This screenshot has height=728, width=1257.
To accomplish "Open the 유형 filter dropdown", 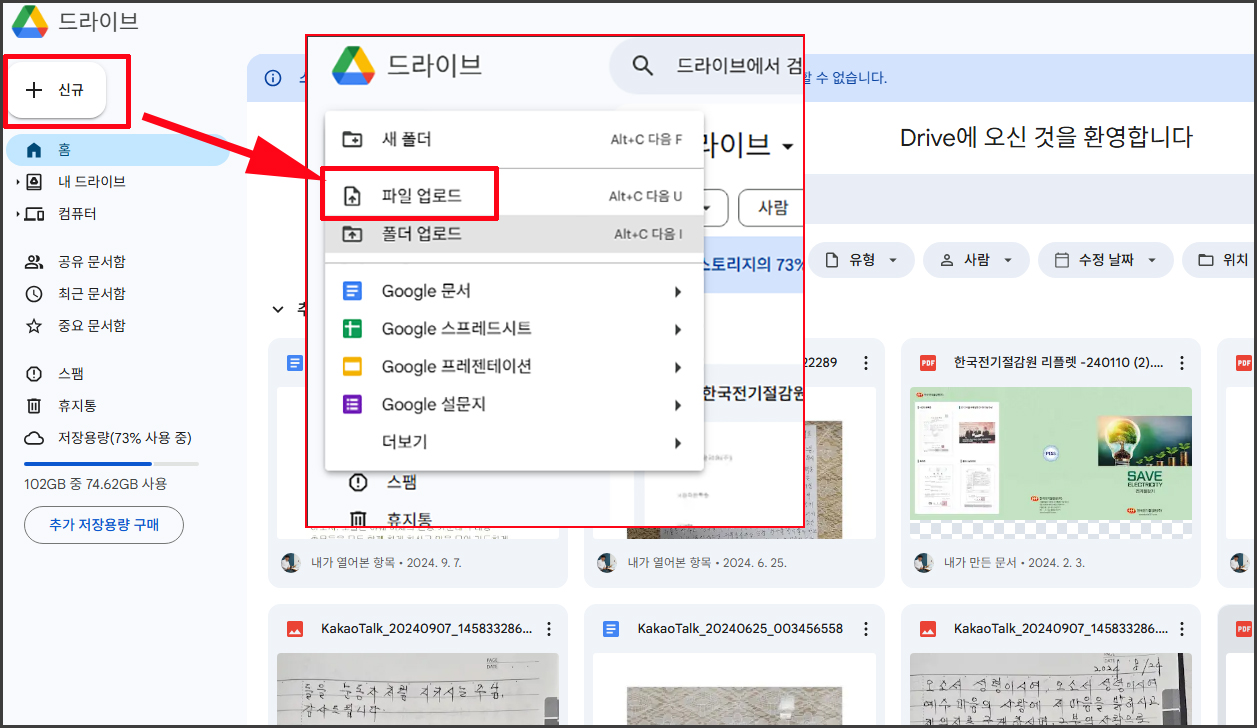I will click(x=861, y=260).
